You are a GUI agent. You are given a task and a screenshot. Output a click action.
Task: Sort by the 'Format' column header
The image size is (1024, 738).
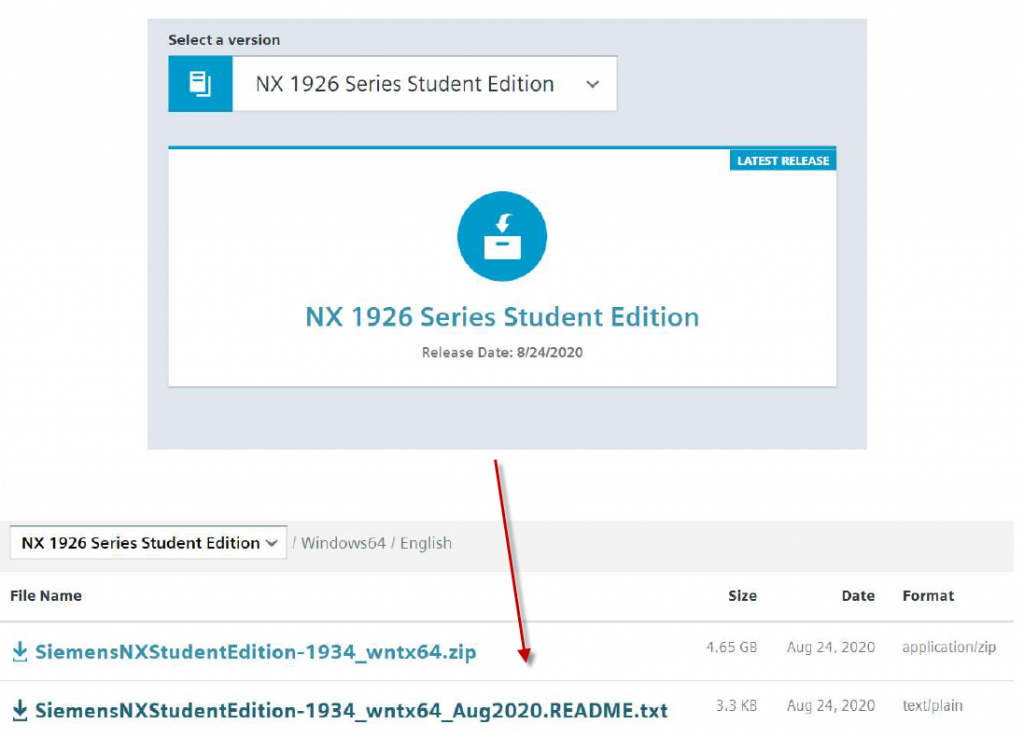[928, 596]
